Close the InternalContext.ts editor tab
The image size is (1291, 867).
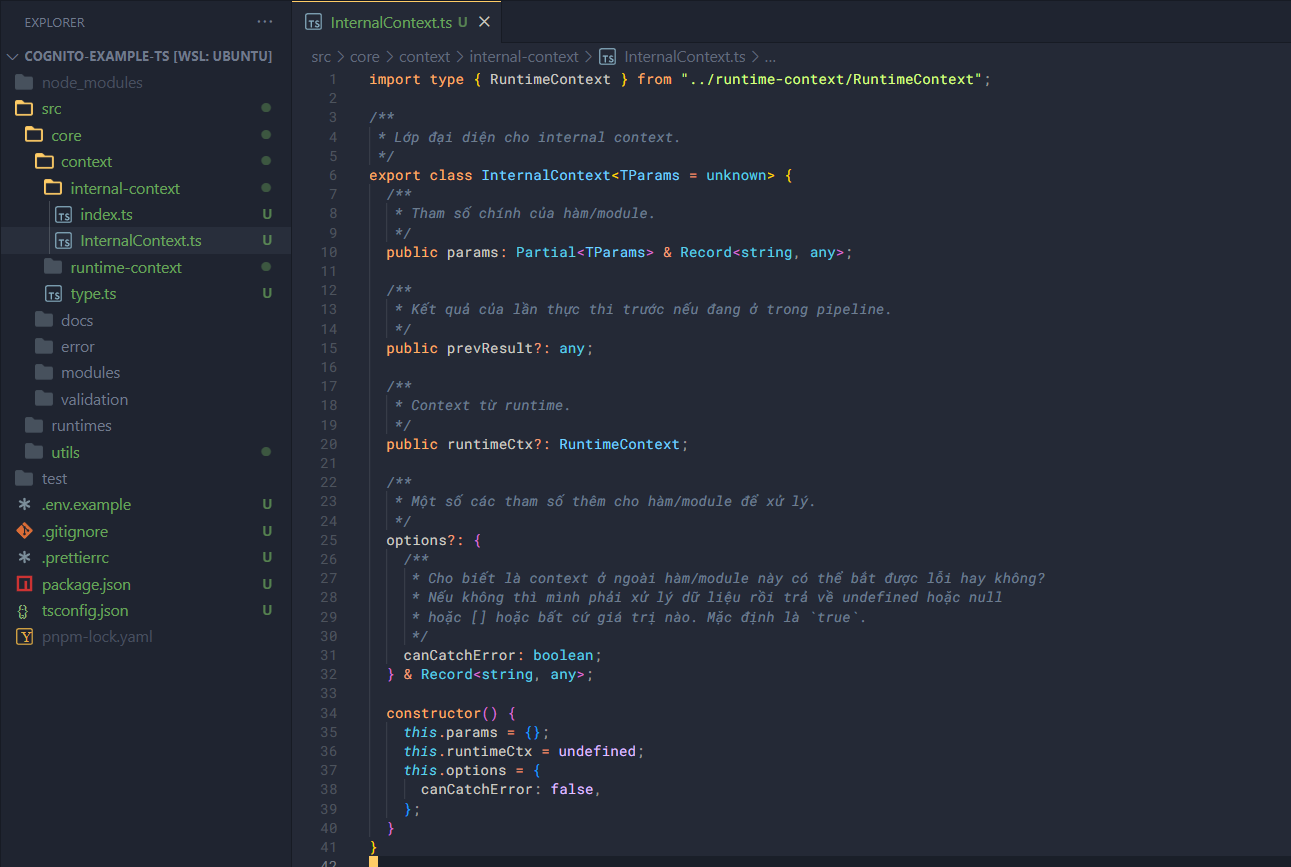coord(485,22)
